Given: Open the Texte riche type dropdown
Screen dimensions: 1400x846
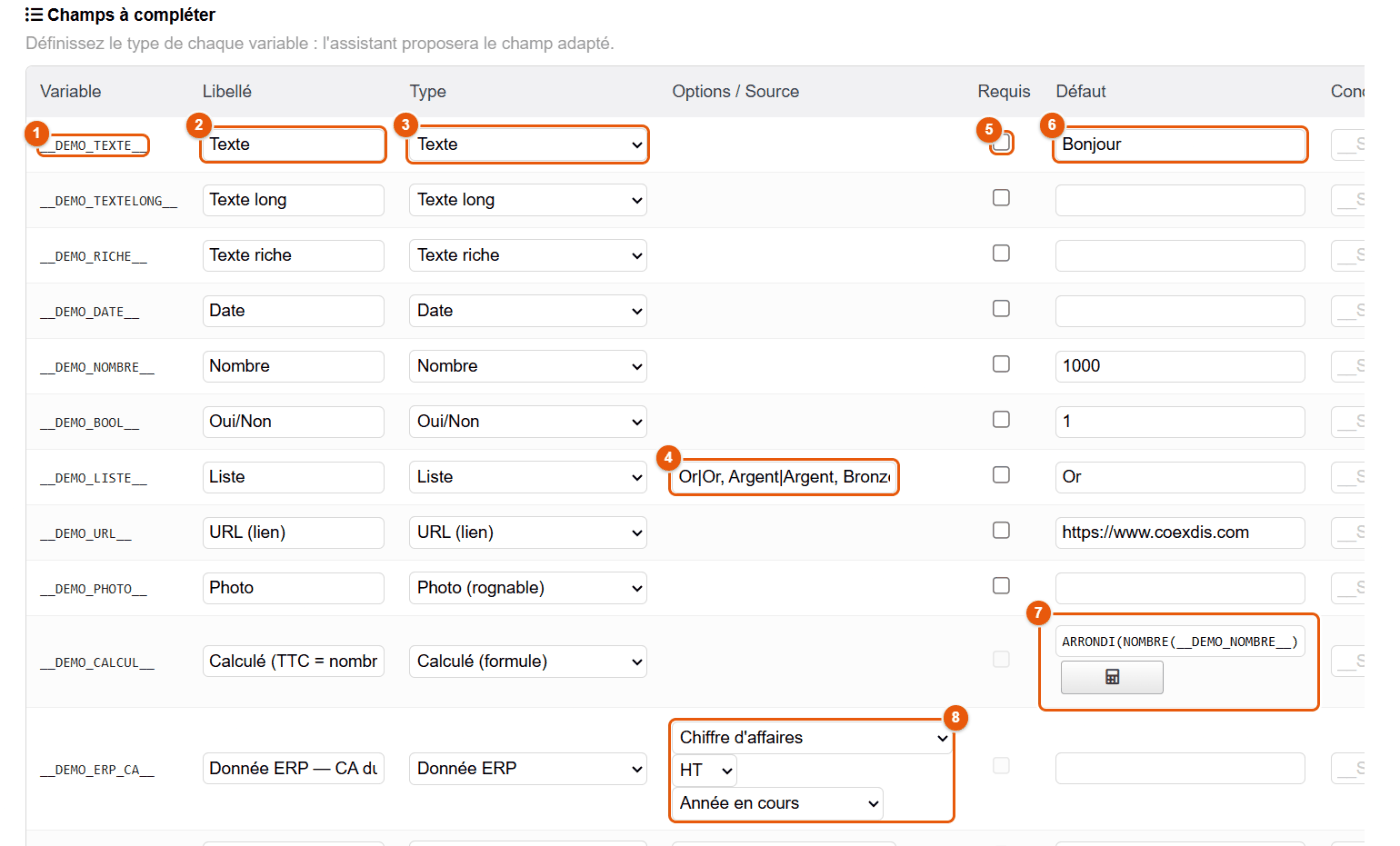Looking at the screenshot, I should pos(528,255).
